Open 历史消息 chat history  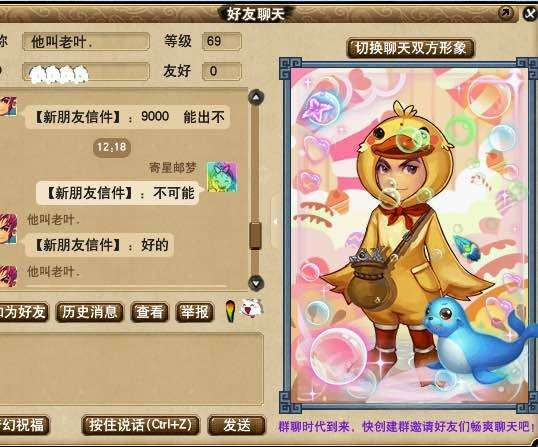[89, 312]
